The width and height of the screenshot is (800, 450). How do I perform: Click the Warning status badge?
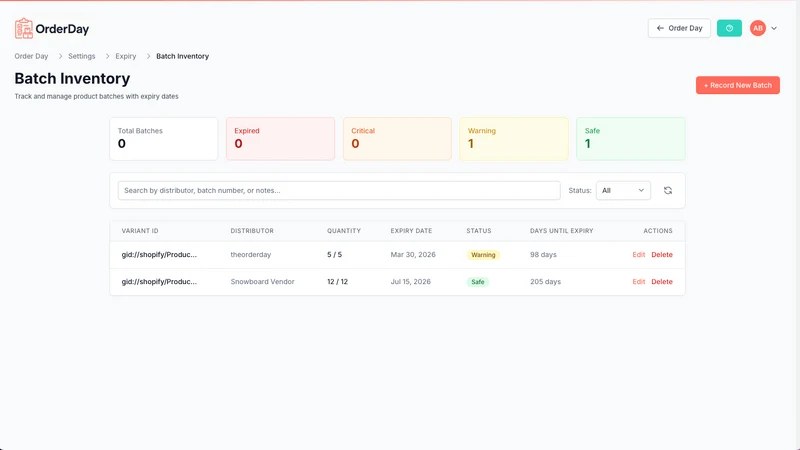pos(483,255)
